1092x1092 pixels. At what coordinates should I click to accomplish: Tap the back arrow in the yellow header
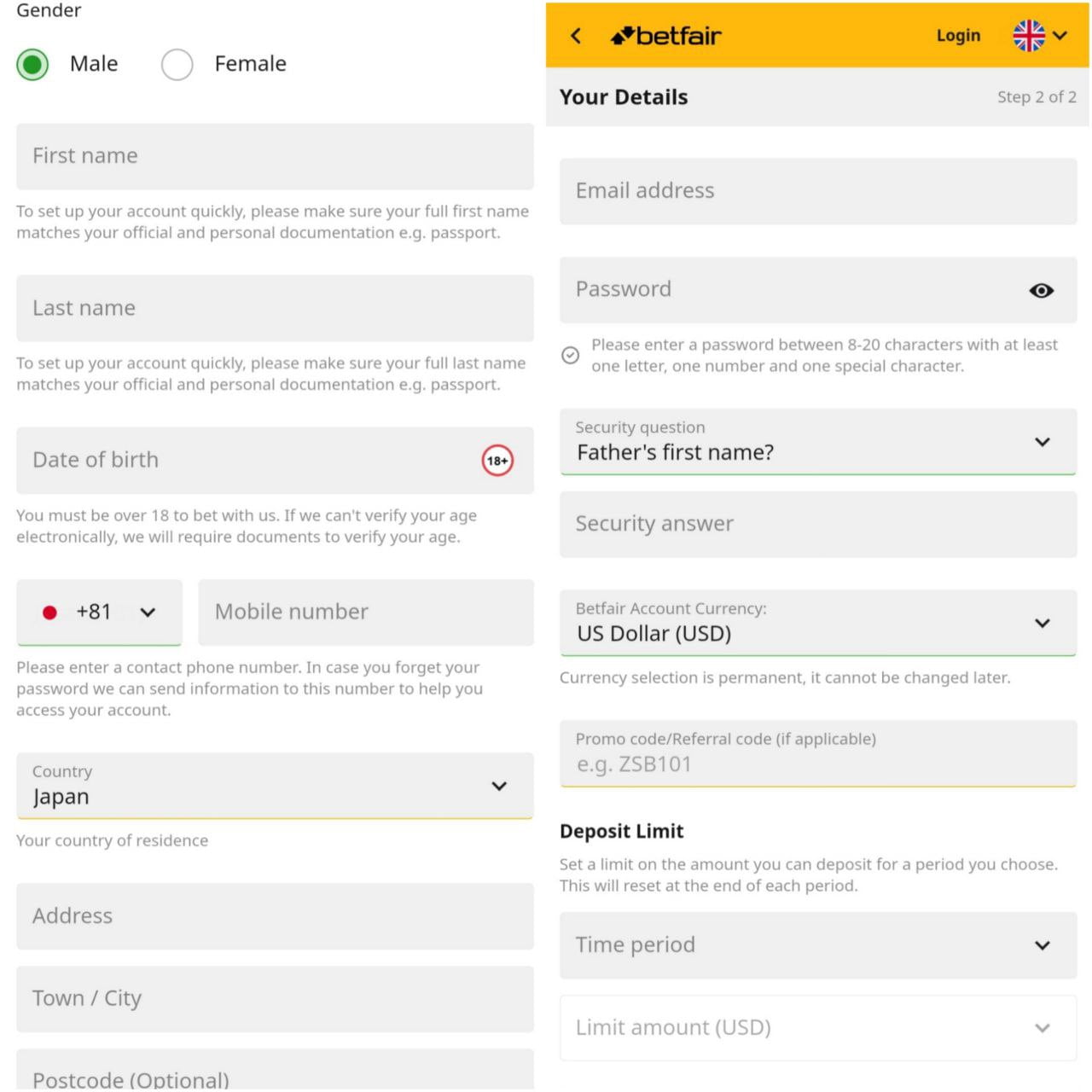[576, 36]
